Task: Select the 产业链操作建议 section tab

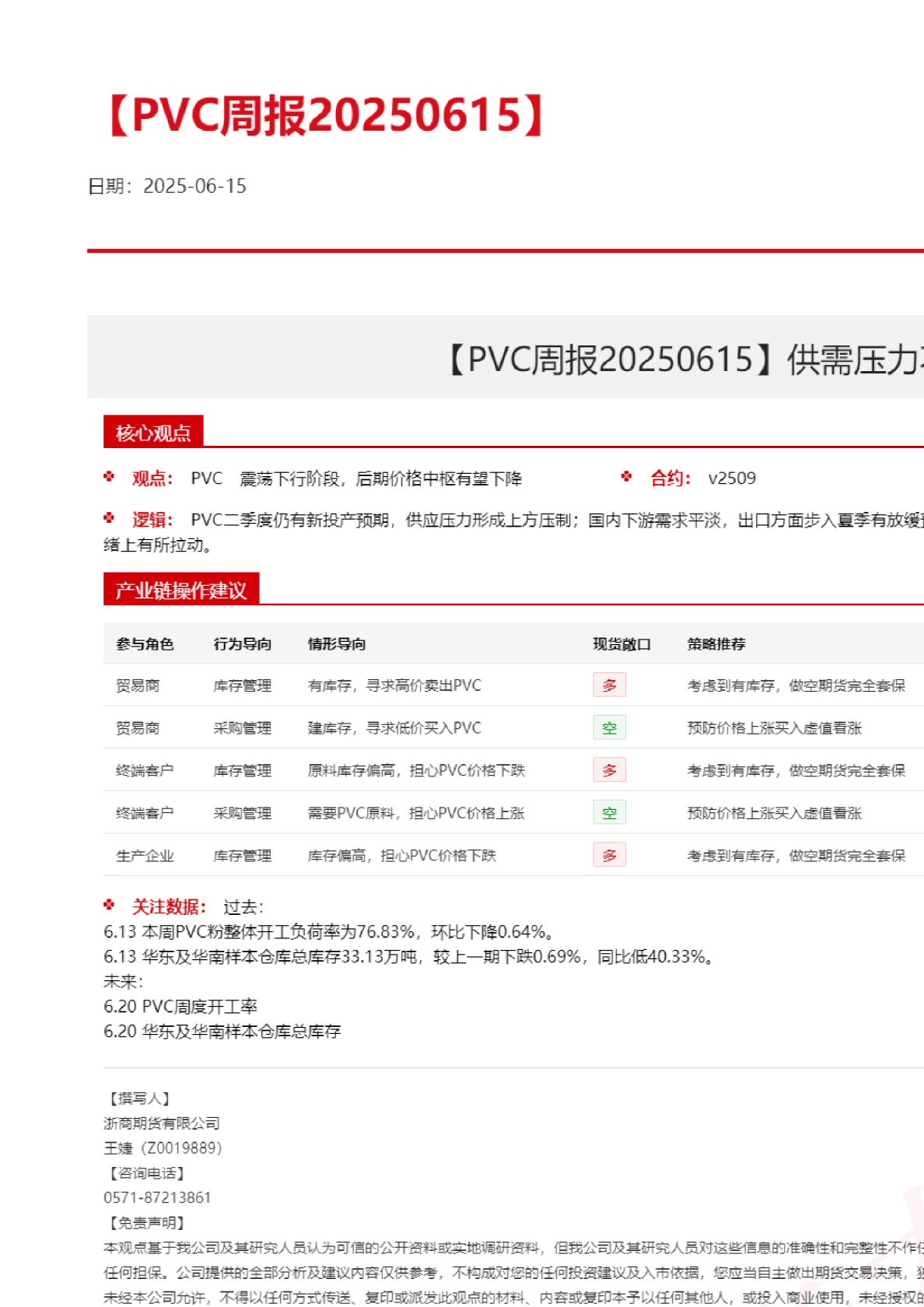Action: tap(181, 590)
